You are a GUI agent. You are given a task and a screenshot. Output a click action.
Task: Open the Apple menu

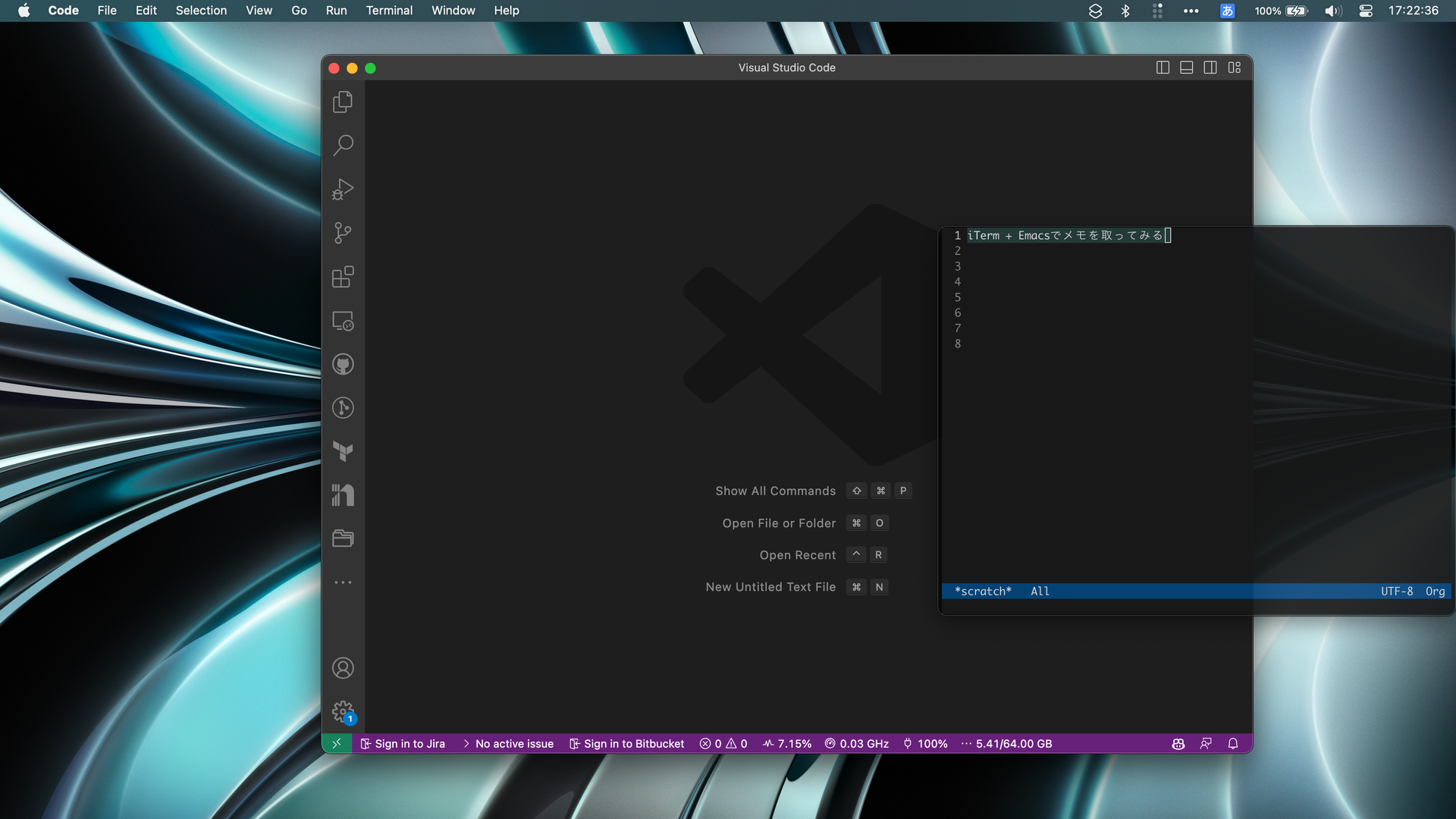point(24,11)
